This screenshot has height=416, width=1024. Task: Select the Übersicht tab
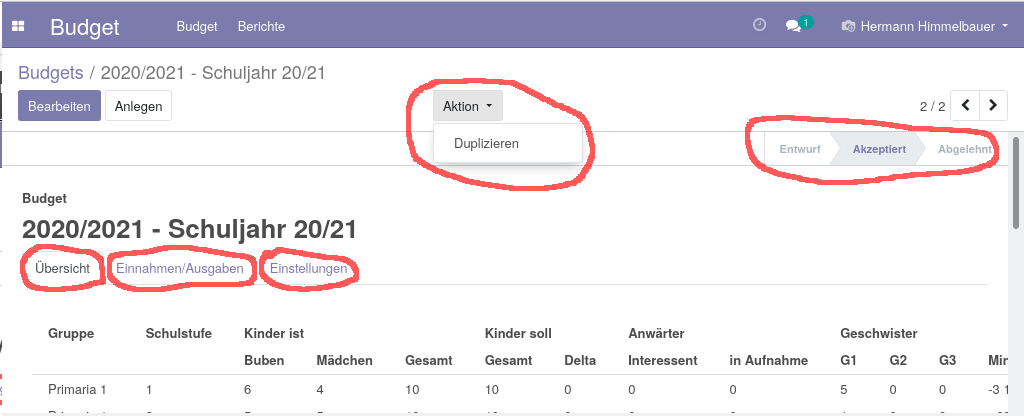[63, 268]
